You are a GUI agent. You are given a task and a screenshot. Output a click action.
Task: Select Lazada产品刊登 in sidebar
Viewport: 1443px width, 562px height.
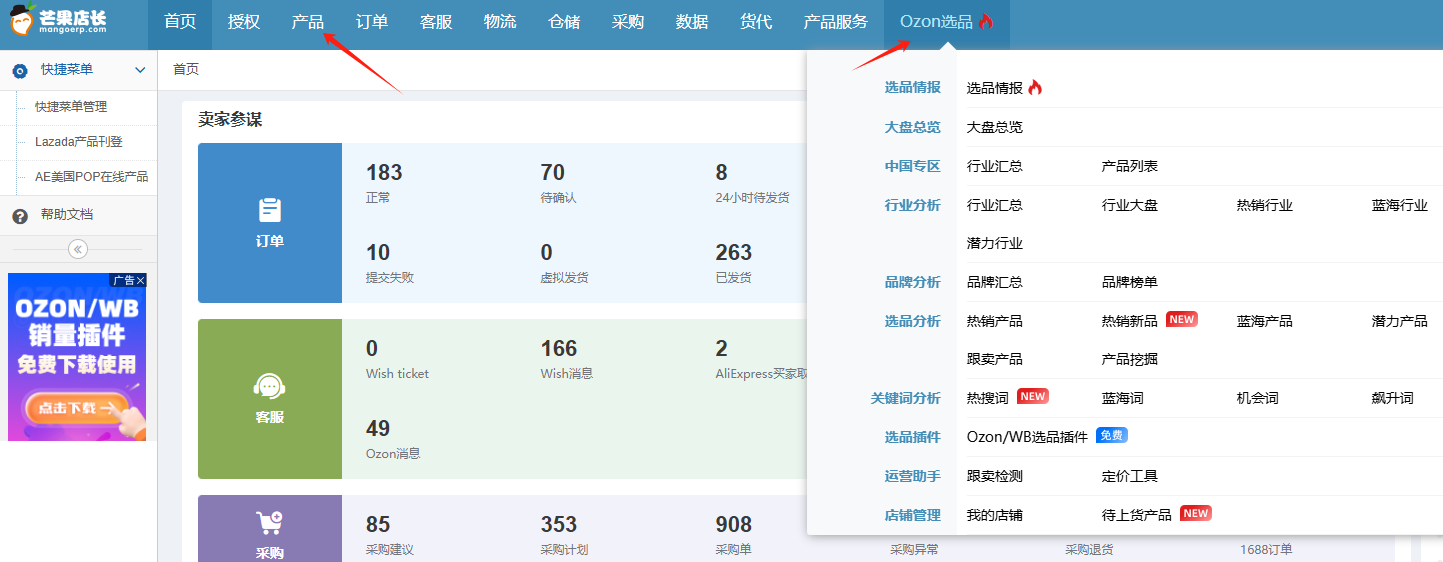[79, 142]
